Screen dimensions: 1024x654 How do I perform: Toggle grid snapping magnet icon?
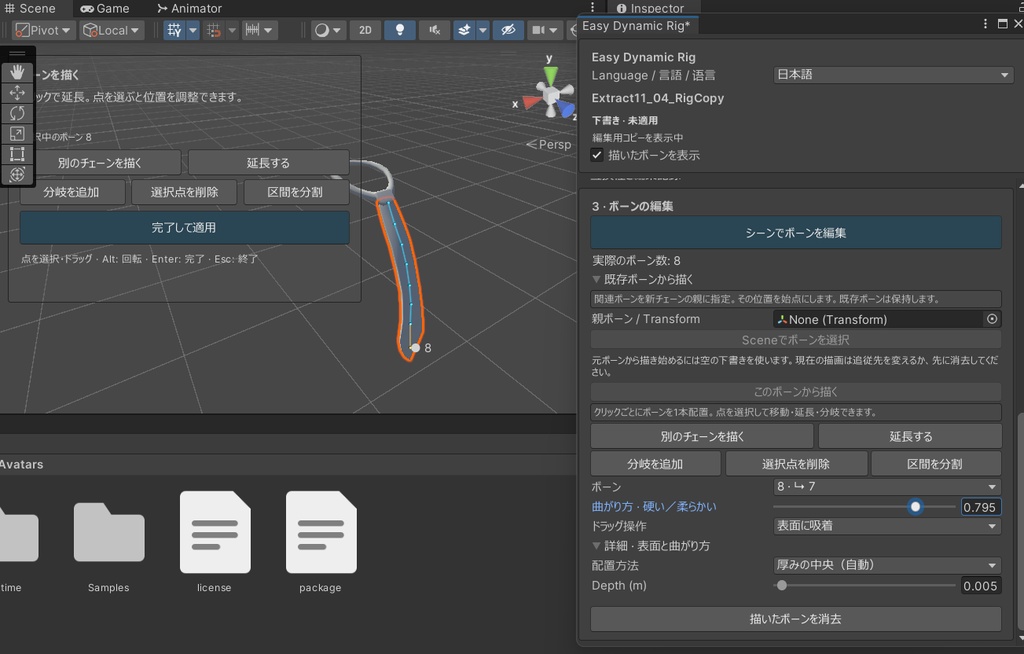tap(214, 30)
